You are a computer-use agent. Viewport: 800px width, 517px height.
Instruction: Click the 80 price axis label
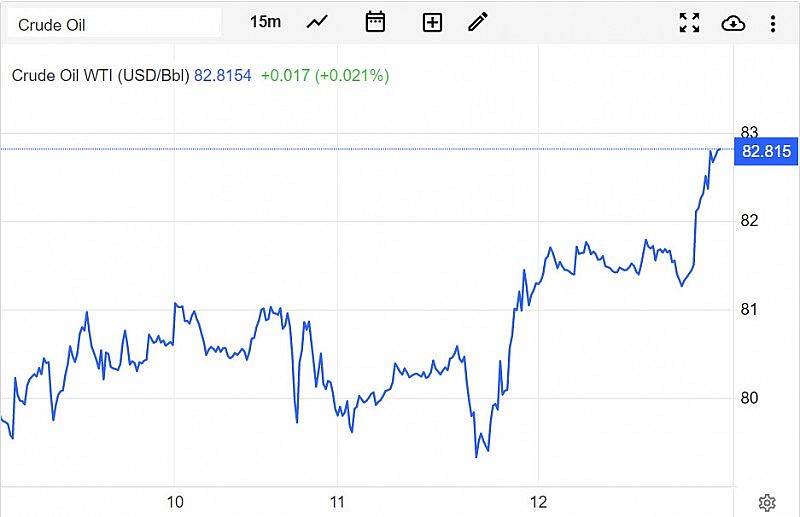pyautogui.click(x=750, y=398)
